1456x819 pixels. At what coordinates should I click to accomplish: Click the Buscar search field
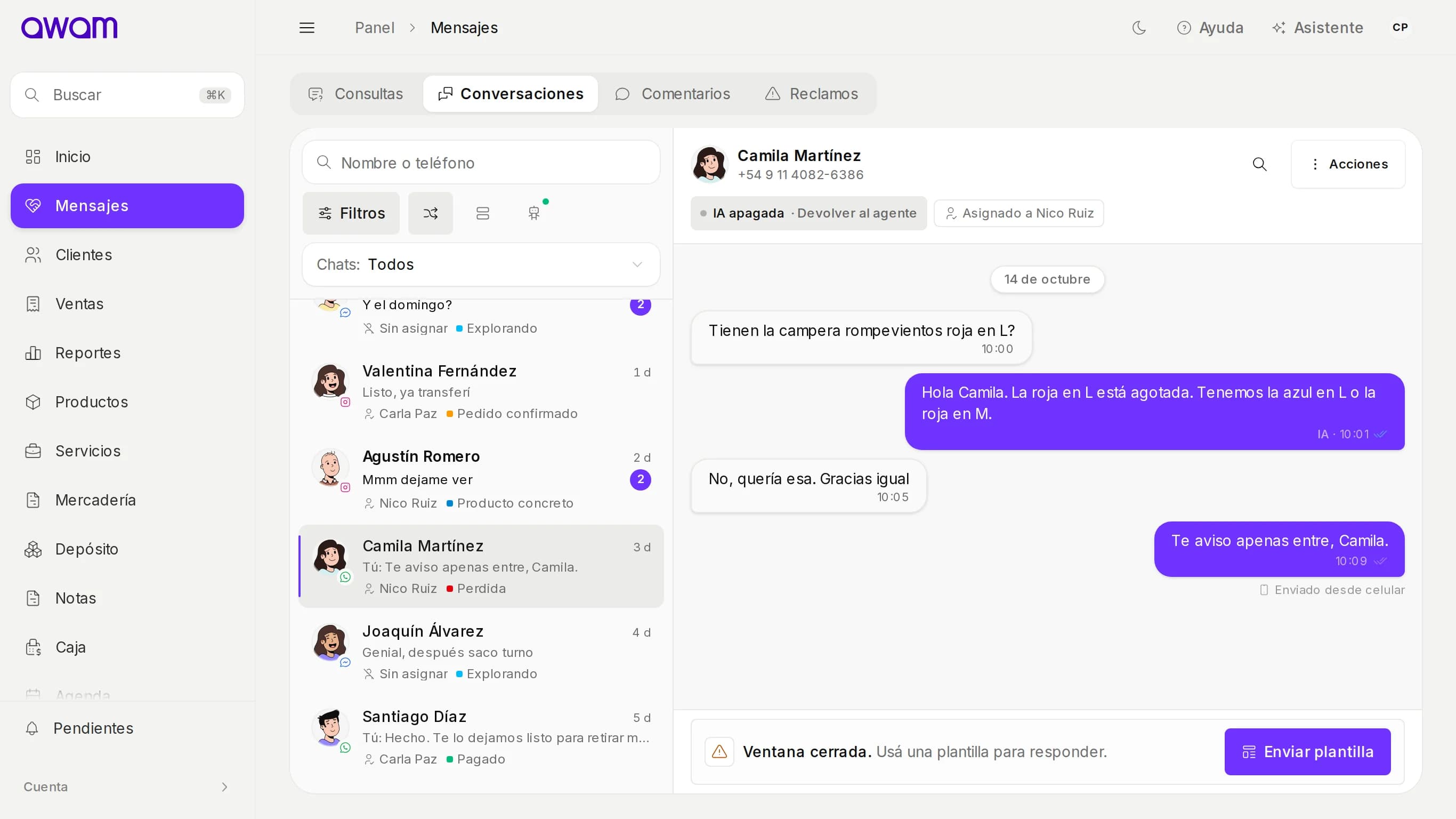point(127,95)
